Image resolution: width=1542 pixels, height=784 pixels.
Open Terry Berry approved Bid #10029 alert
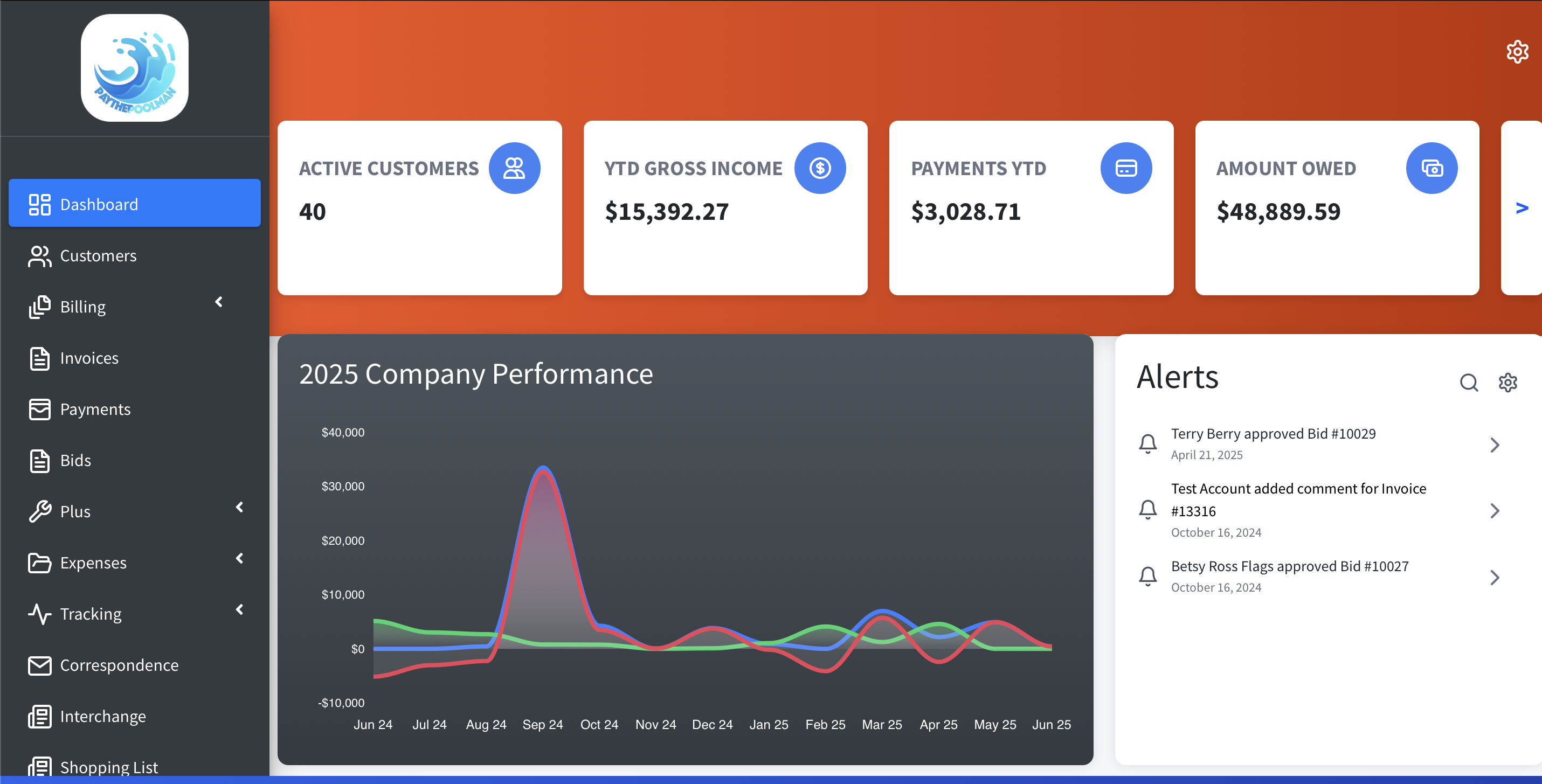tap(1273, 434)
